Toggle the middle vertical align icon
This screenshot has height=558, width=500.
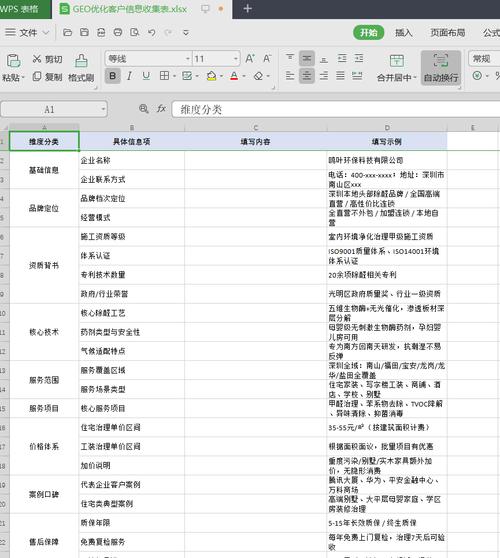tap(306, 58)
